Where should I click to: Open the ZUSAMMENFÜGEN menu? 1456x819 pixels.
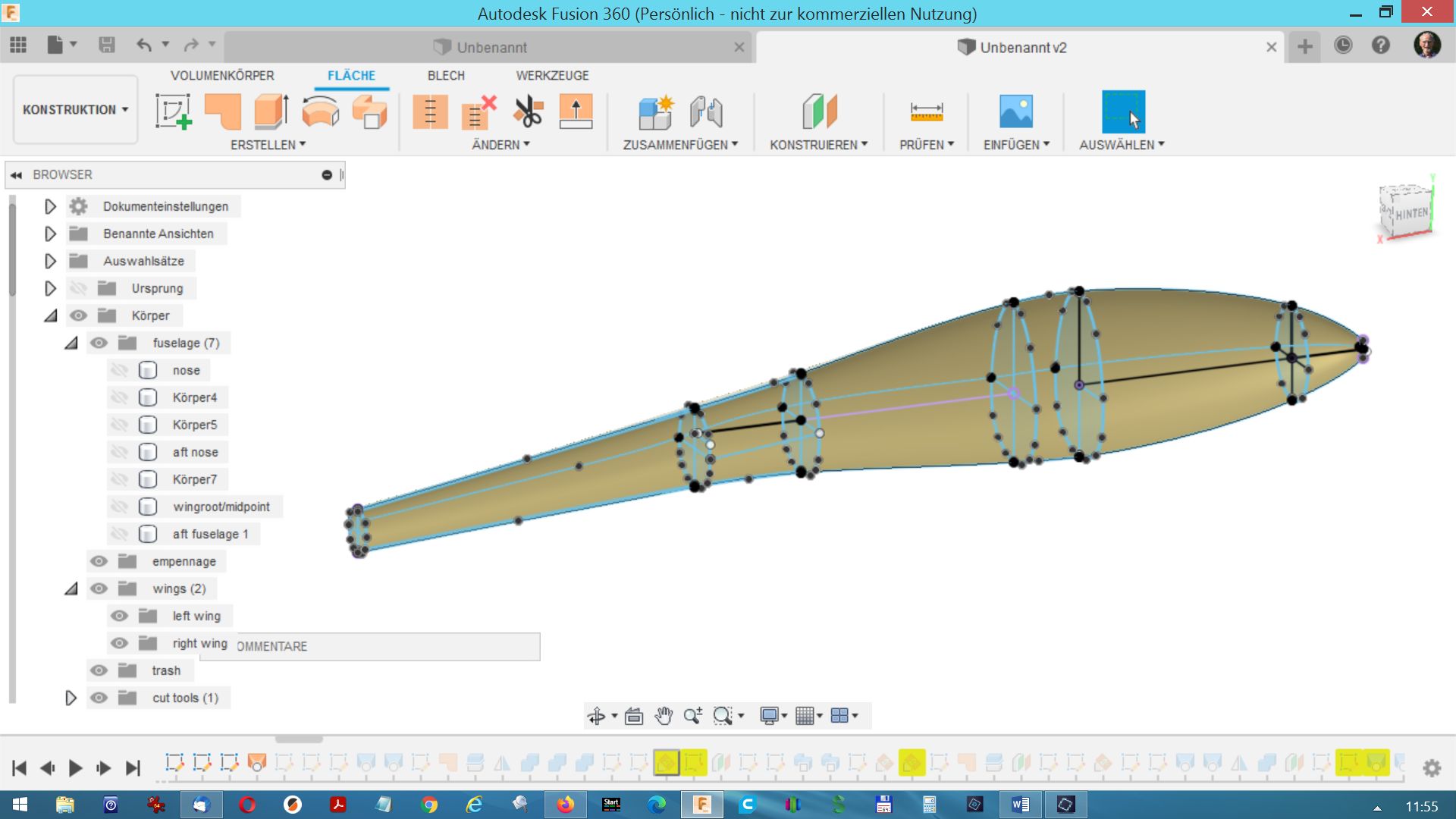pyautogui.click(x=680, y=144)
